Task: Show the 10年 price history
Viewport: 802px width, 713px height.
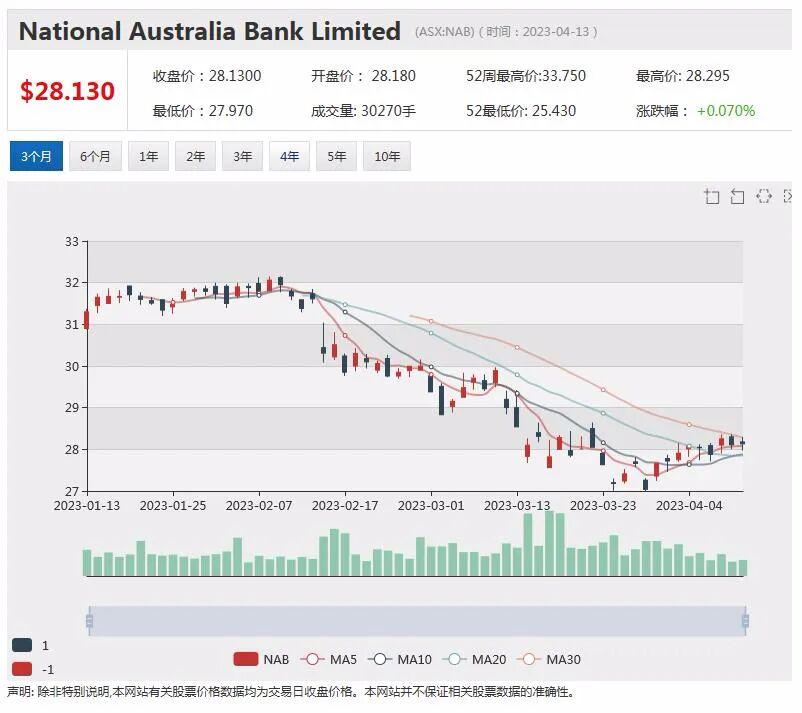Action: point(387,156)
